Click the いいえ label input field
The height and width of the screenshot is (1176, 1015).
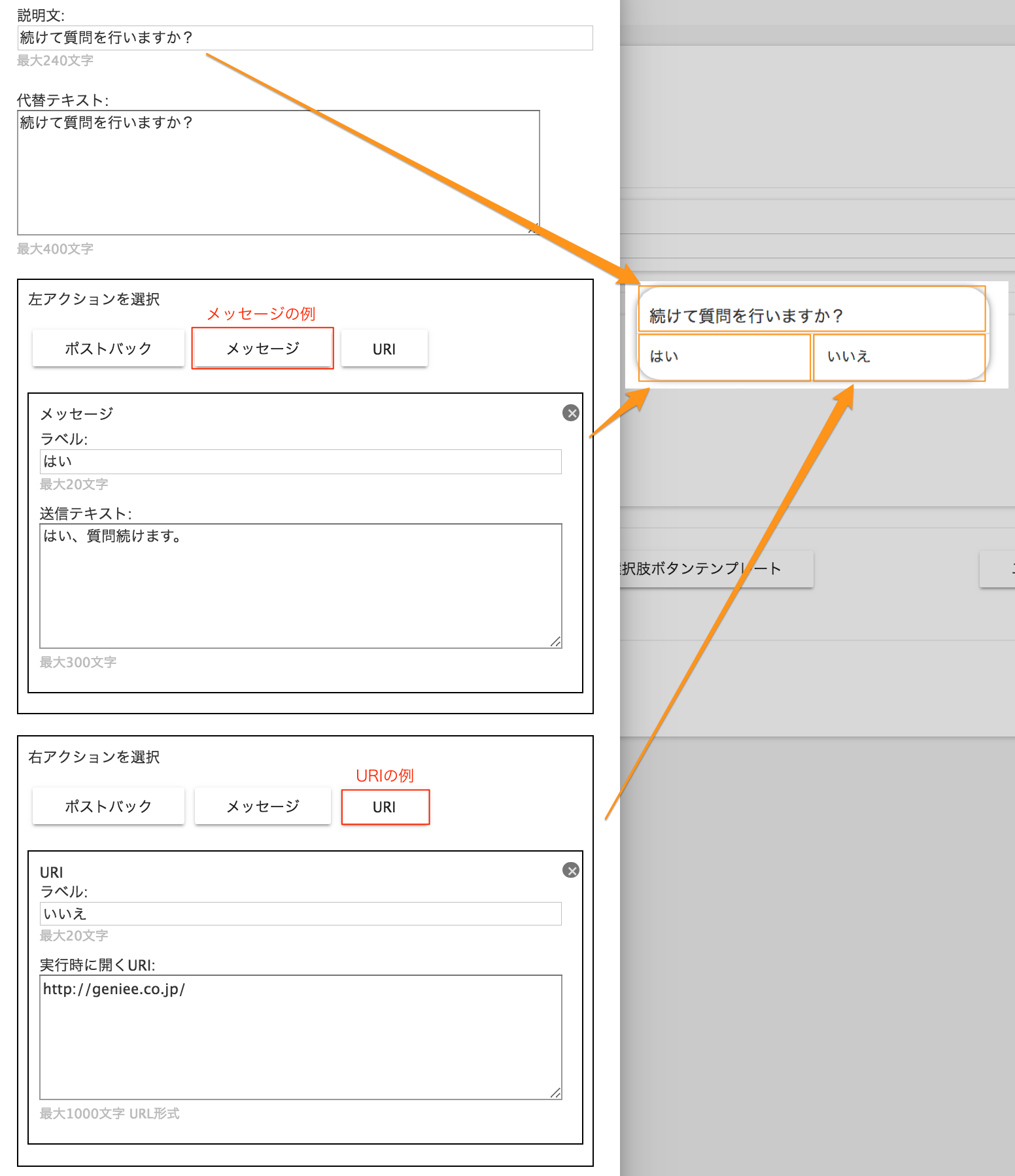tap(301, 914)
